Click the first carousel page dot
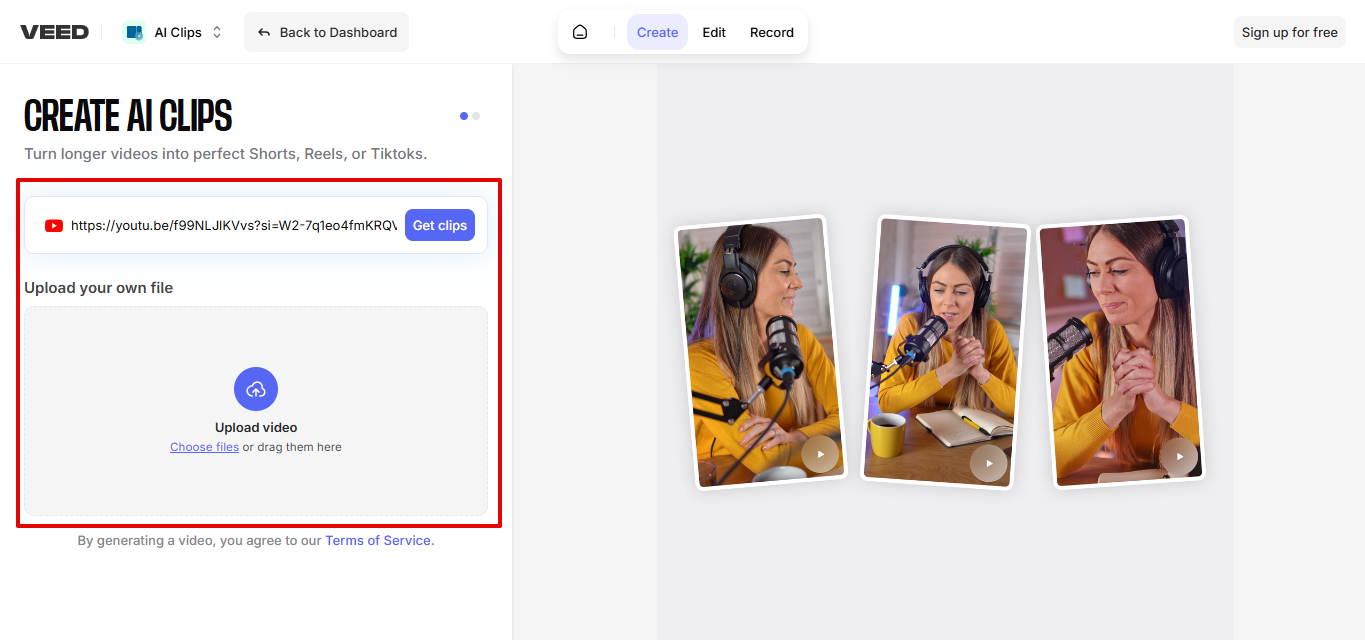Viewport: 1365px width, 640px height. 464,116
